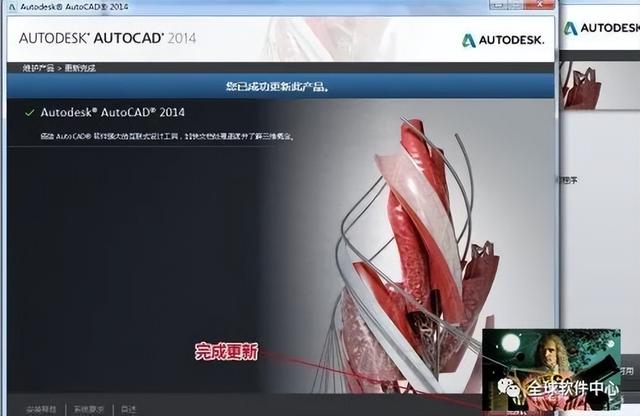Click the WeChat icon on the watermark
The height and width of the screenshot is (416, 640).
[509, 388]
